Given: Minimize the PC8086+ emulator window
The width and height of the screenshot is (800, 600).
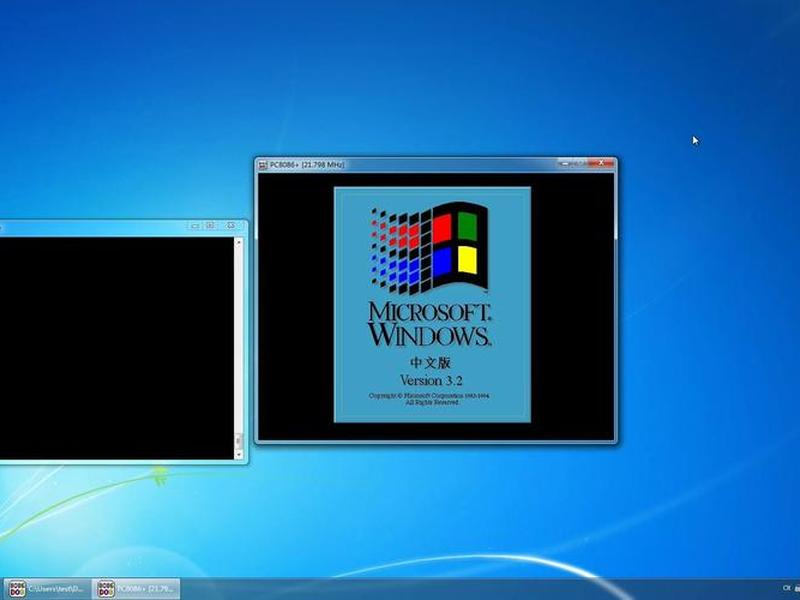Looking at the screenshot, I should (564, 163).
